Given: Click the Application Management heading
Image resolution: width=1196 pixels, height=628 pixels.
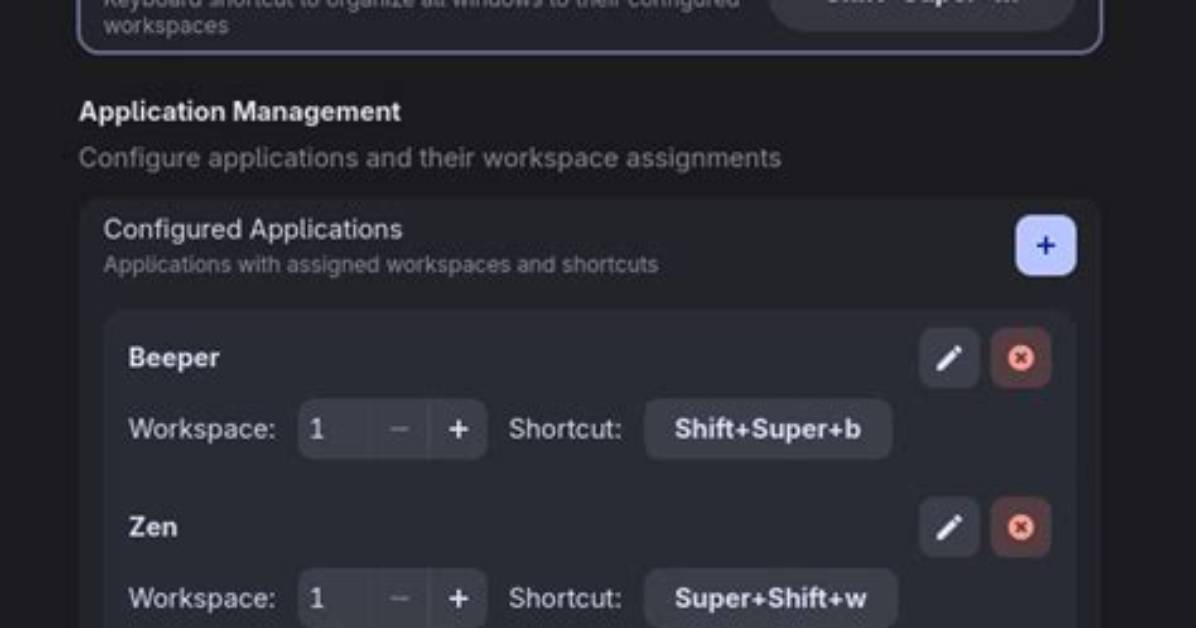Looking at the screenshot, I should point(240,111).
